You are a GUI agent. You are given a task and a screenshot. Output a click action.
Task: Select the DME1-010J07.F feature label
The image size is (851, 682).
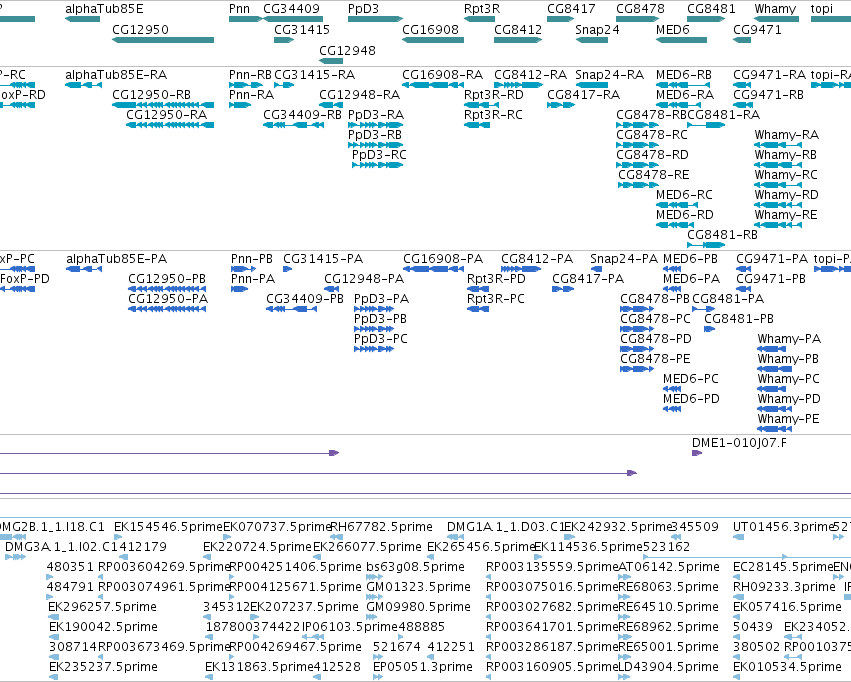coord(739,443)
